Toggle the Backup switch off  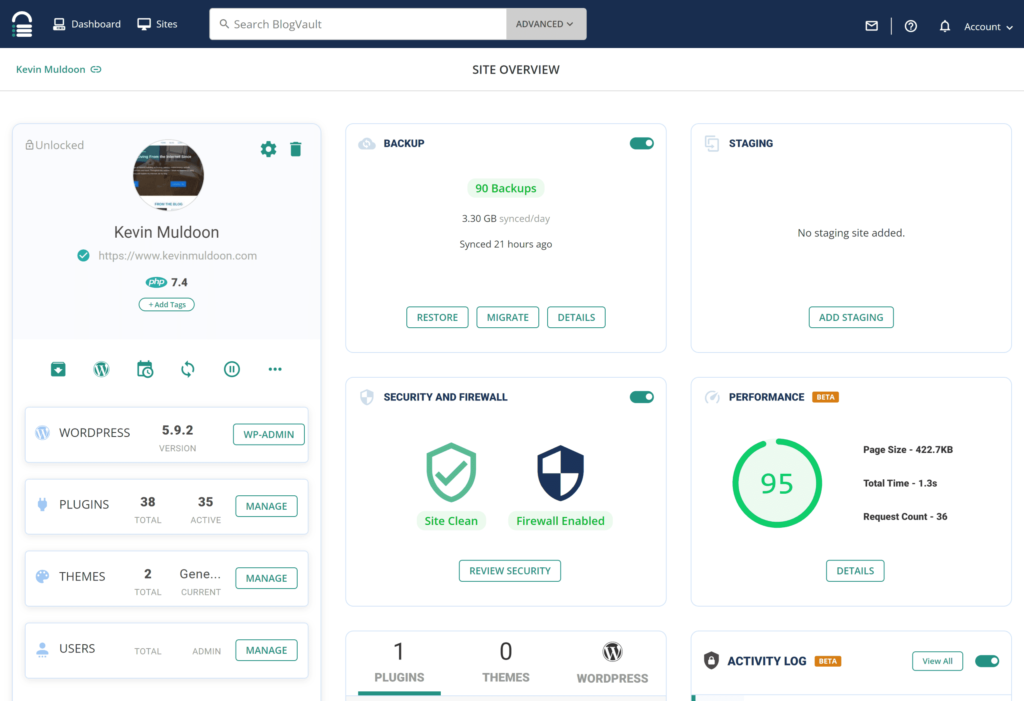[x=641, y=143]
